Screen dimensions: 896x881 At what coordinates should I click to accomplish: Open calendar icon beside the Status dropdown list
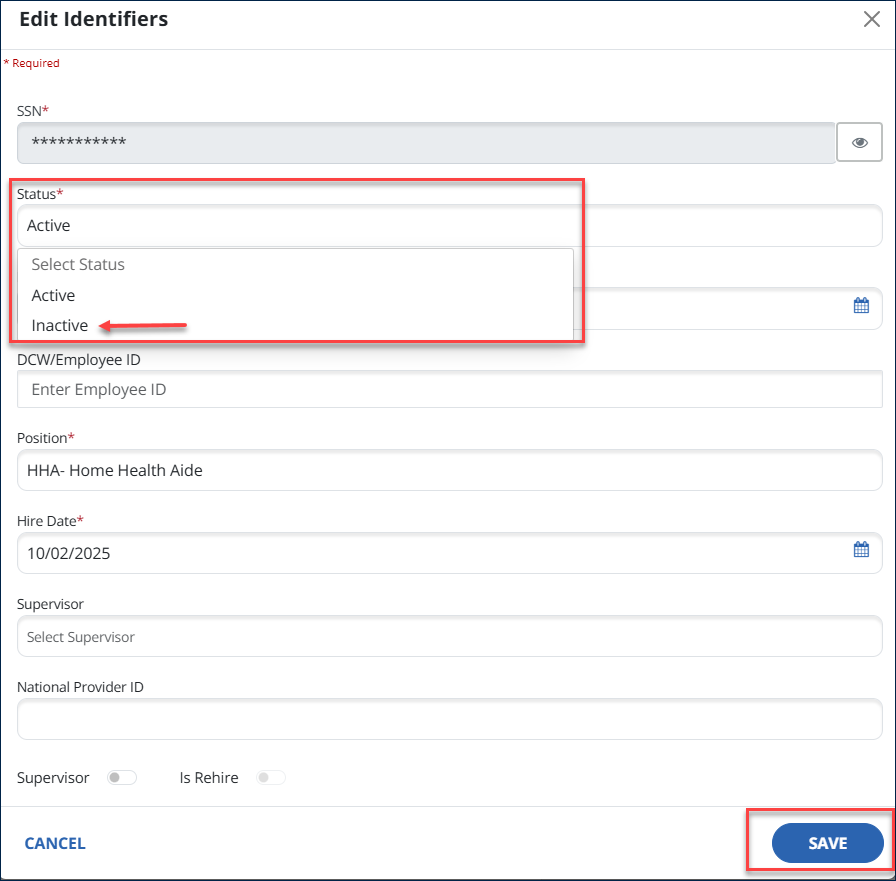(x=861, y=306)
